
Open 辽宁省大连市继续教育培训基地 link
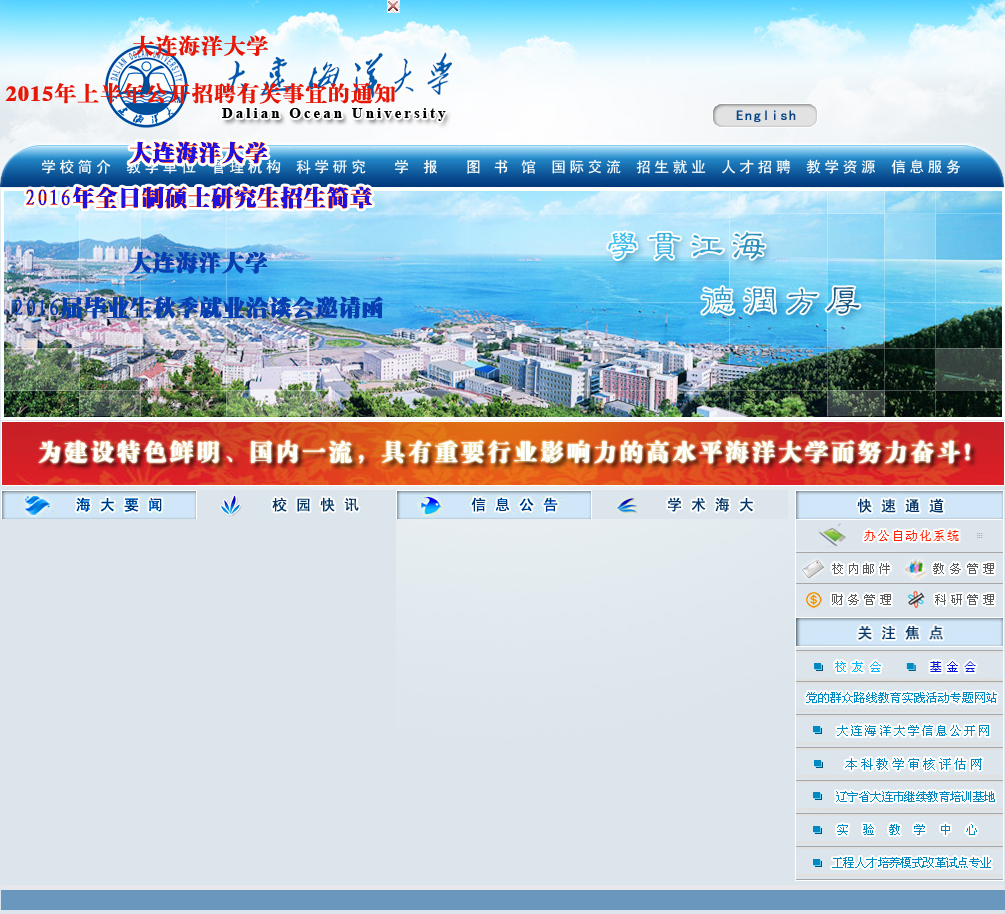pyautogui.click(x=915, y=797)
